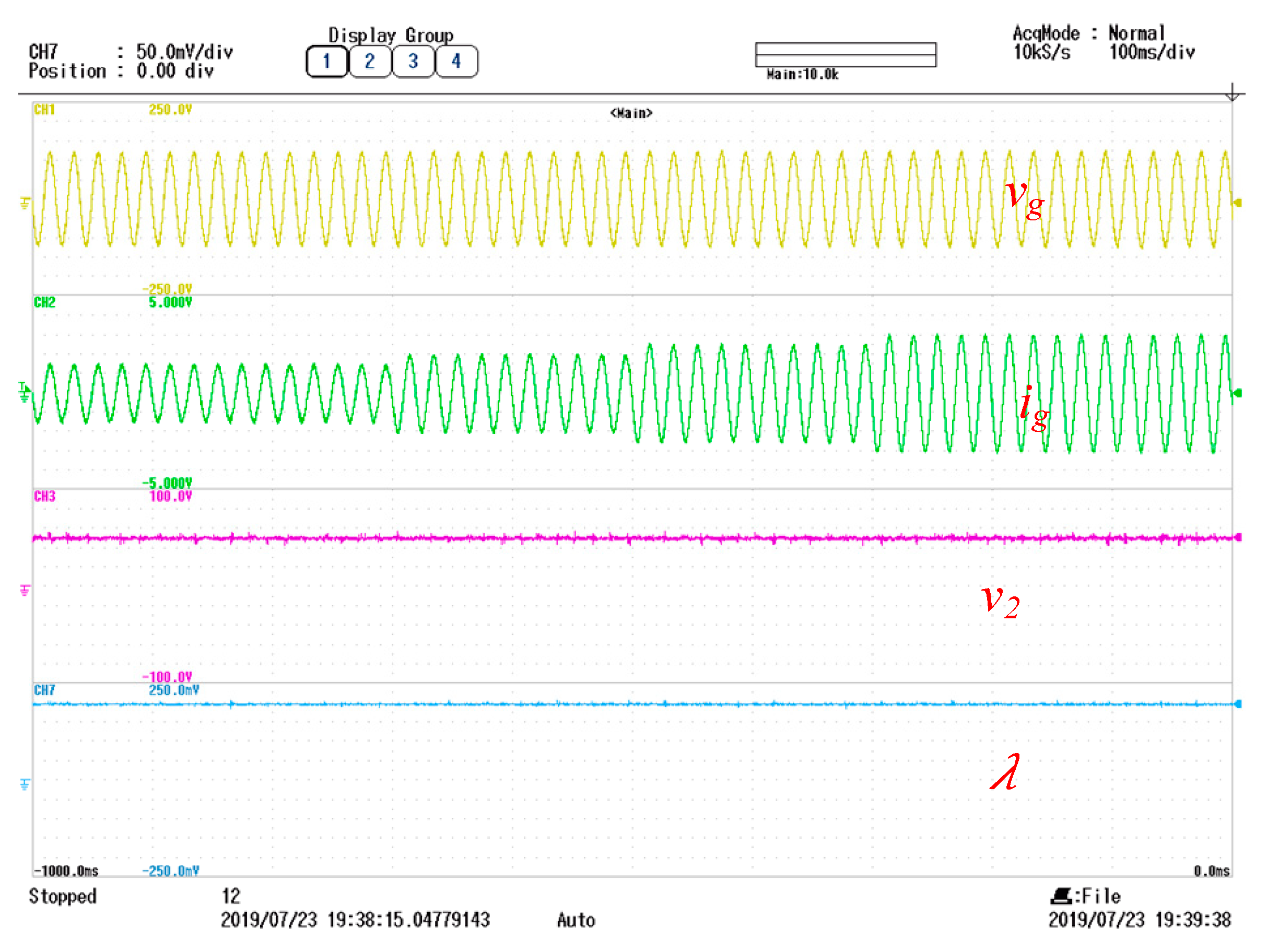Viewport: 1279px width, 952px height.
Task: Click the CH7 blue ground marker icon
Action: click(25, 785)
